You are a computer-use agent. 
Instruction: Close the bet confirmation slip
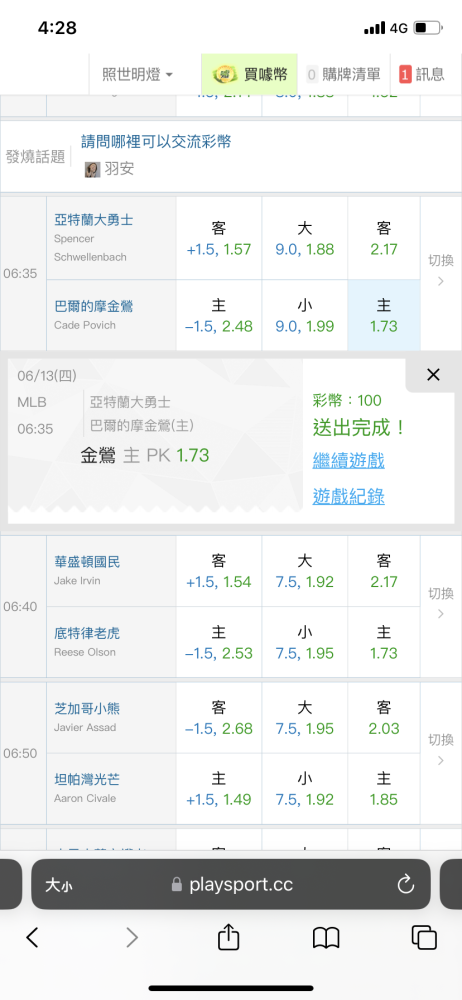433,375
